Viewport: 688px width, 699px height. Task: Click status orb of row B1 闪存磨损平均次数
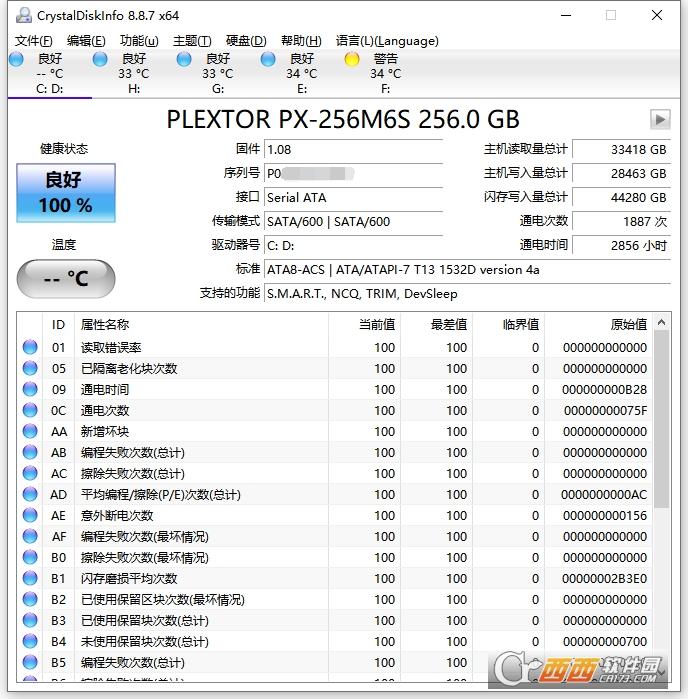[30, 578]
